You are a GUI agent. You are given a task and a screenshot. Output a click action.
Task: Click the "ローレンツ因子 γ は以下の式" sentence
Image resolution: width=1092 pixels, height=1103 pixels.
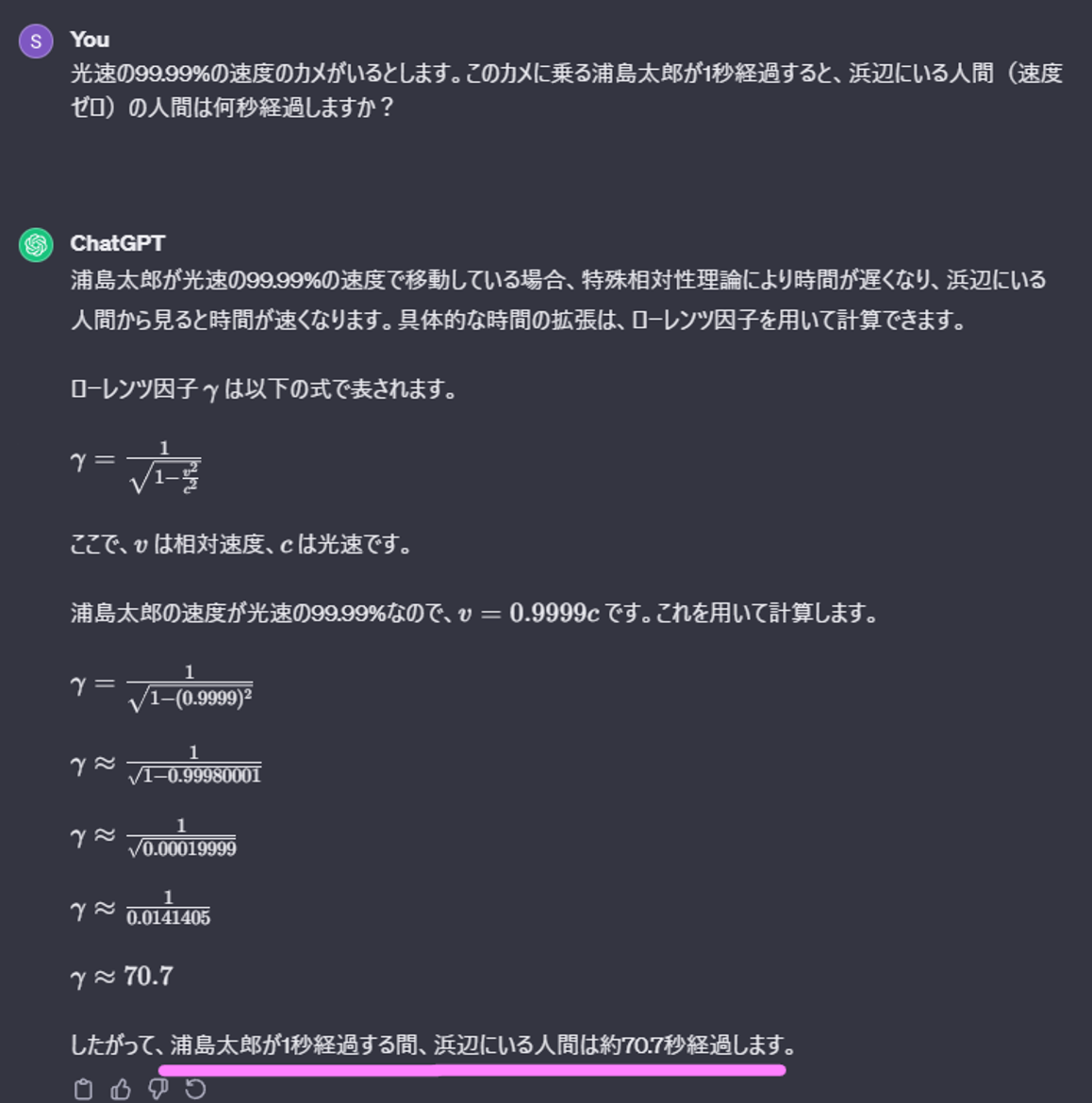(x=263, y=389)
